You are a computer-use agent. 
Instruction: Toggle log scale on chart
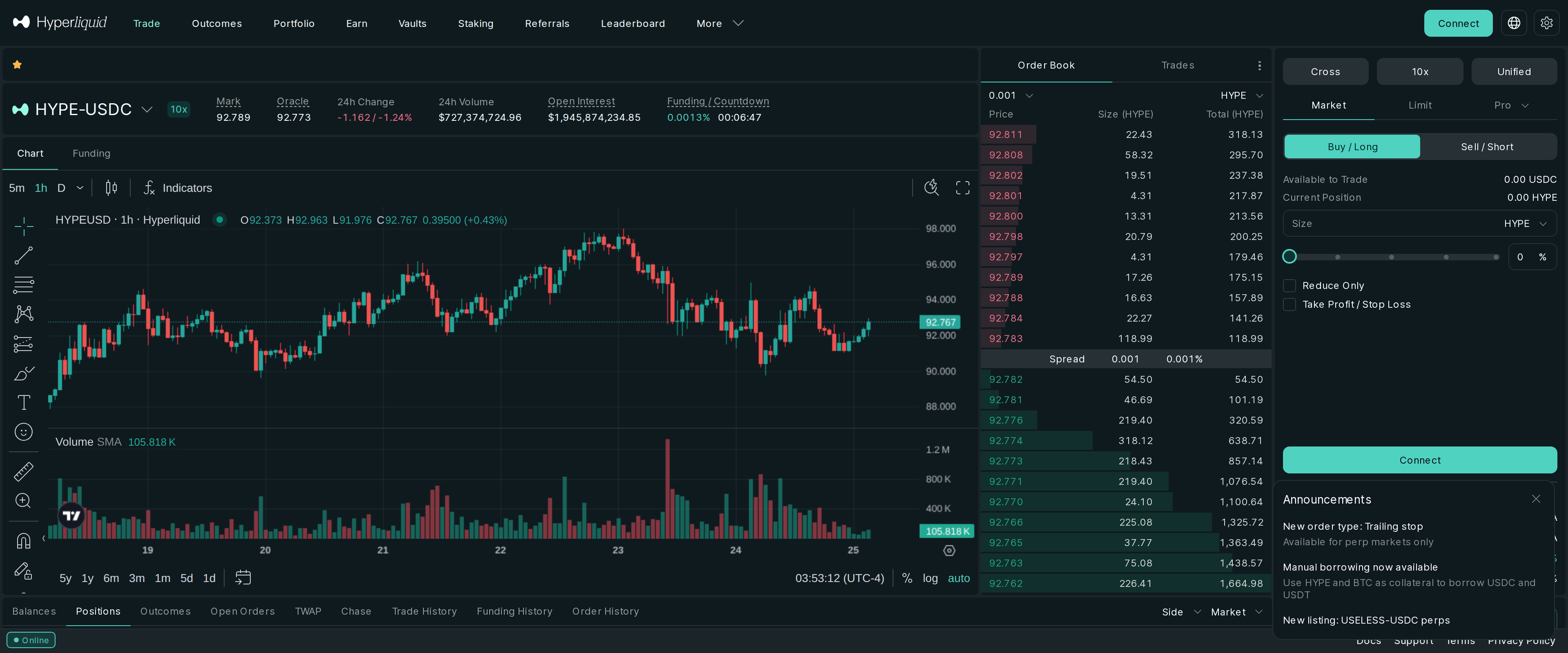point(930,578)
